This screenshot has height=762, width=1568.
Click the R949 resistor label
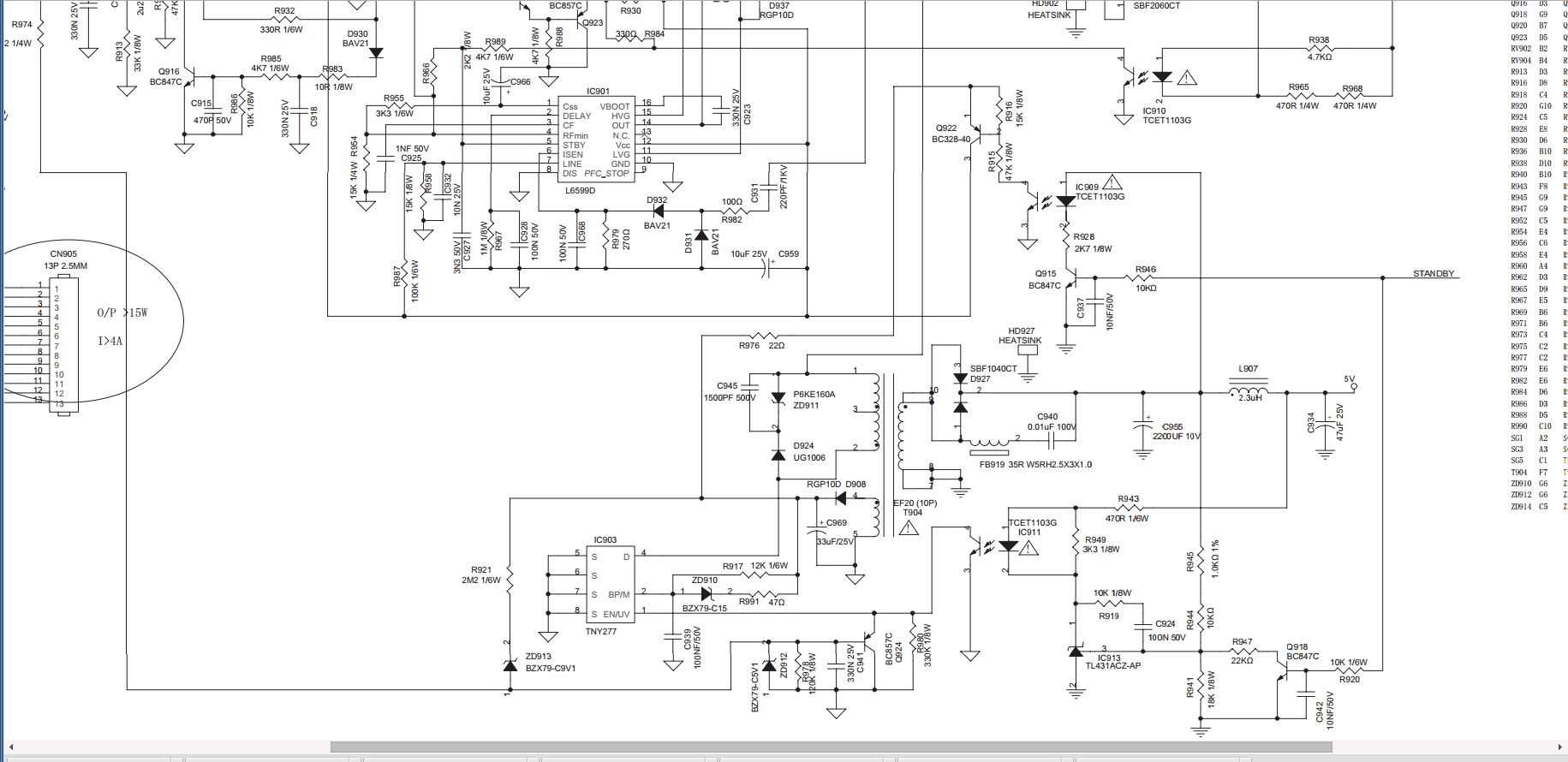point(1095,539)
